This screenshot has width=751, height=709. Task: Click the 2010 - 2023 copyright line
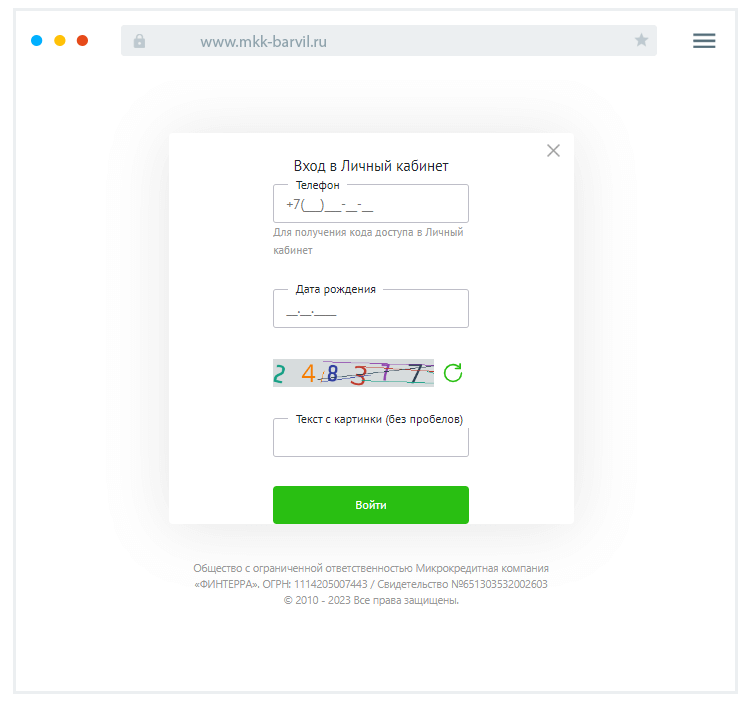(370, 601)
